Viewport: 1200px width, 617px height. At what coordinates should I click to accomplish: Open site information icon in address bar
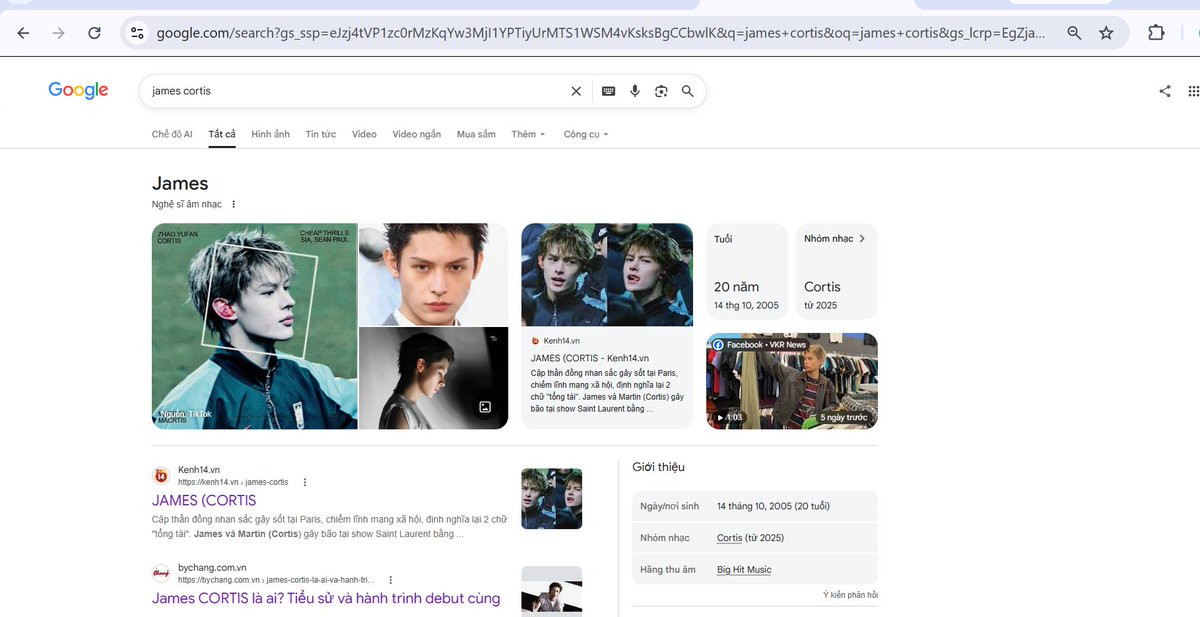pyautogui.click(x=138, y=33)
